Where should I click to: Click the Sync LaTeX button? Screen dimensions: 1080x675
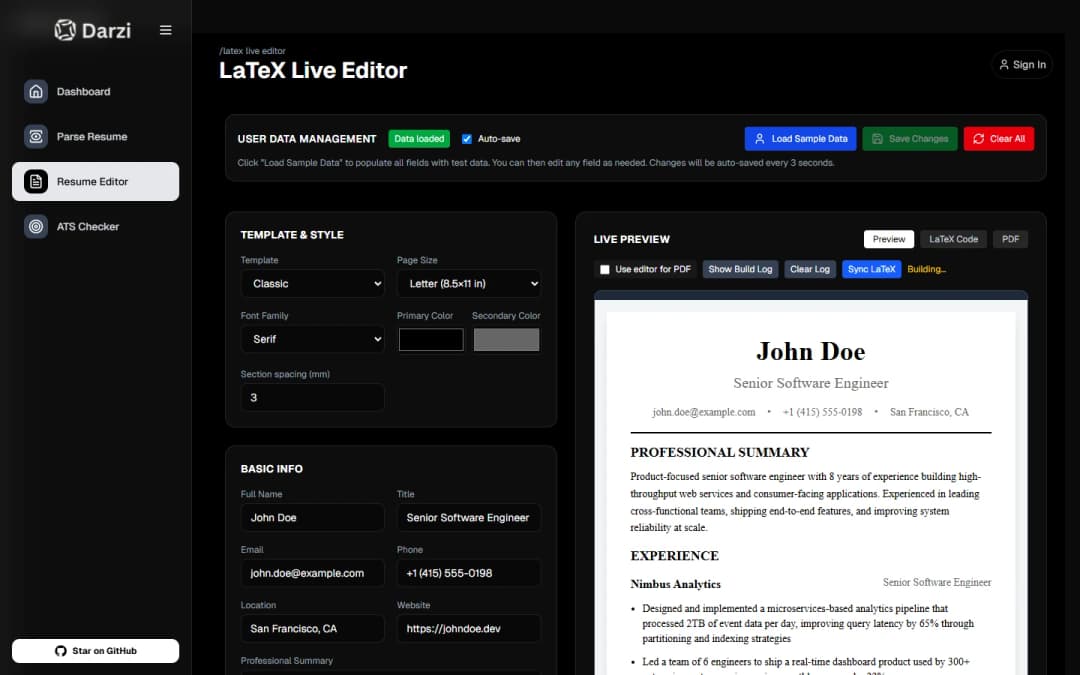click(x=871, y=269)
